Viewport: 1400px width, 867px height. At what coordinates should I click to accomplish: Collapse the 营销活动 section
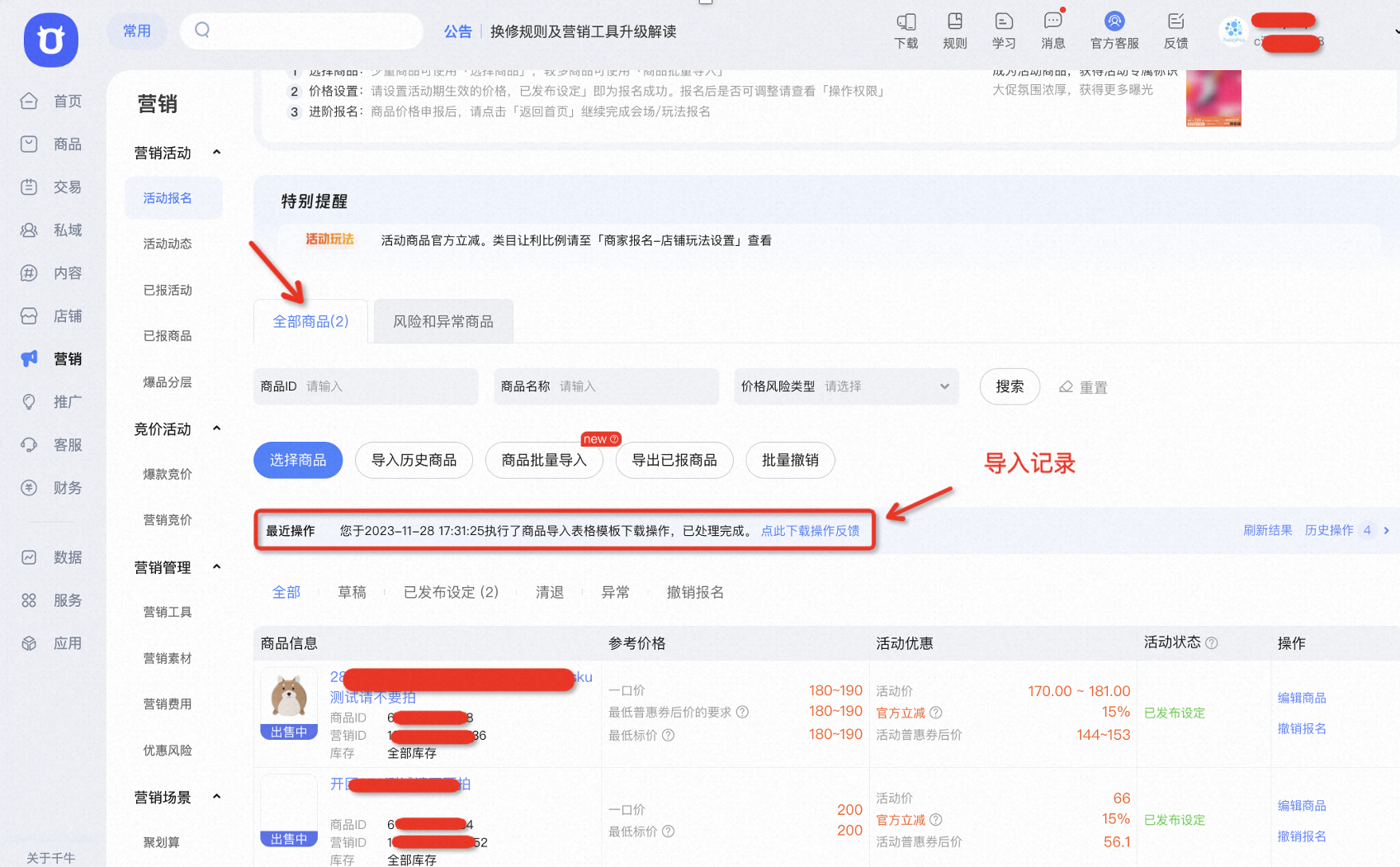click(217, 152)
